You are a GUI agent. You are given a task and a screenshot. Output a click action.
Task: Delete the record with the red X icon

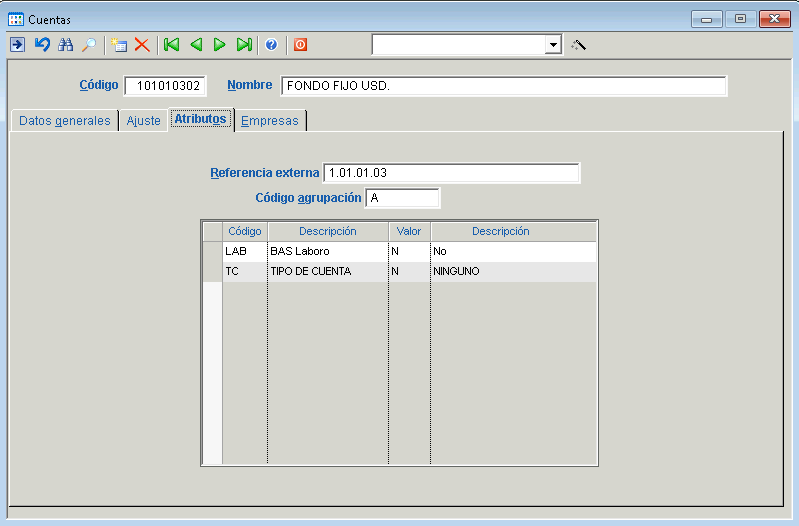[x=142, y=45]
